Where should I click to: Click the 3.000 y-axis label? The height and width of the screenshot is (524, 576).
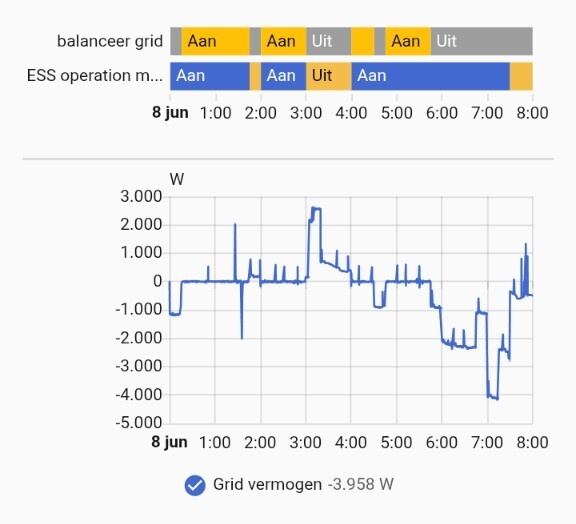(x=141, y=197)
